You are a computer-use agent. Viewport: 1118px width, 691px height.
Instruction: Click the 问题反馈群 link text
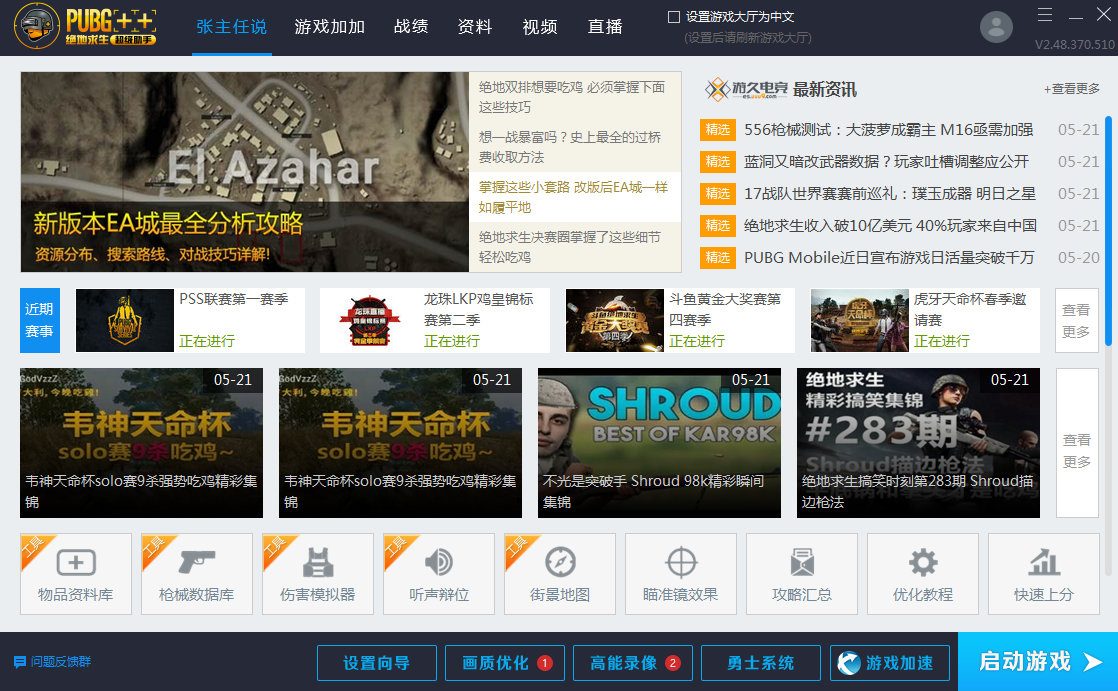(x=61, y=662)
